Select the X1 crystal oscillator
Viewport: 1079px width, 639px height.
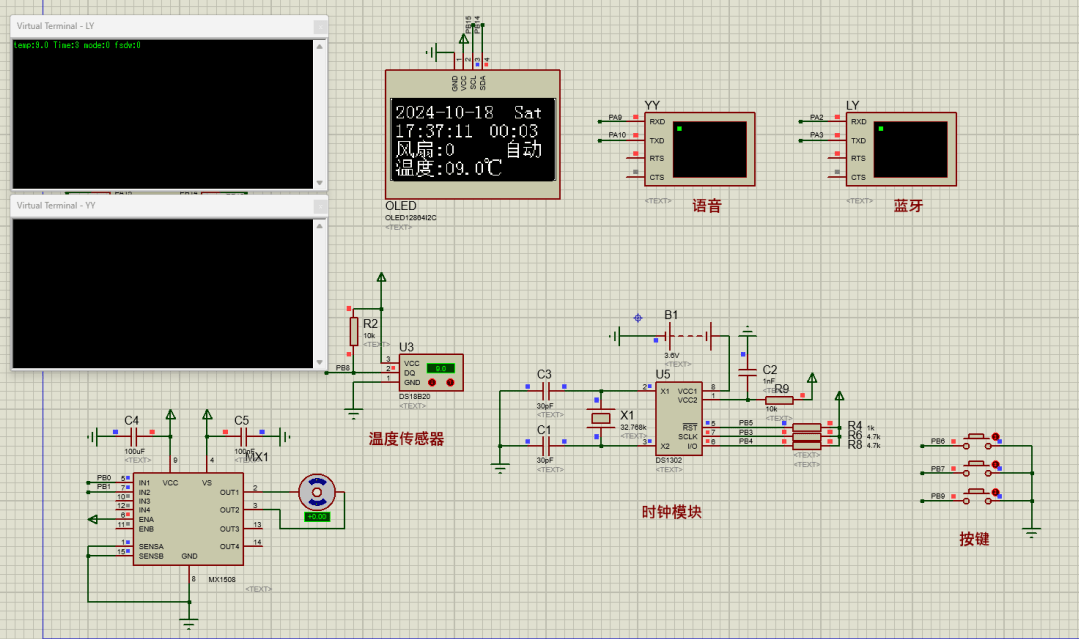pyautogui.click(x=600, y=418)
